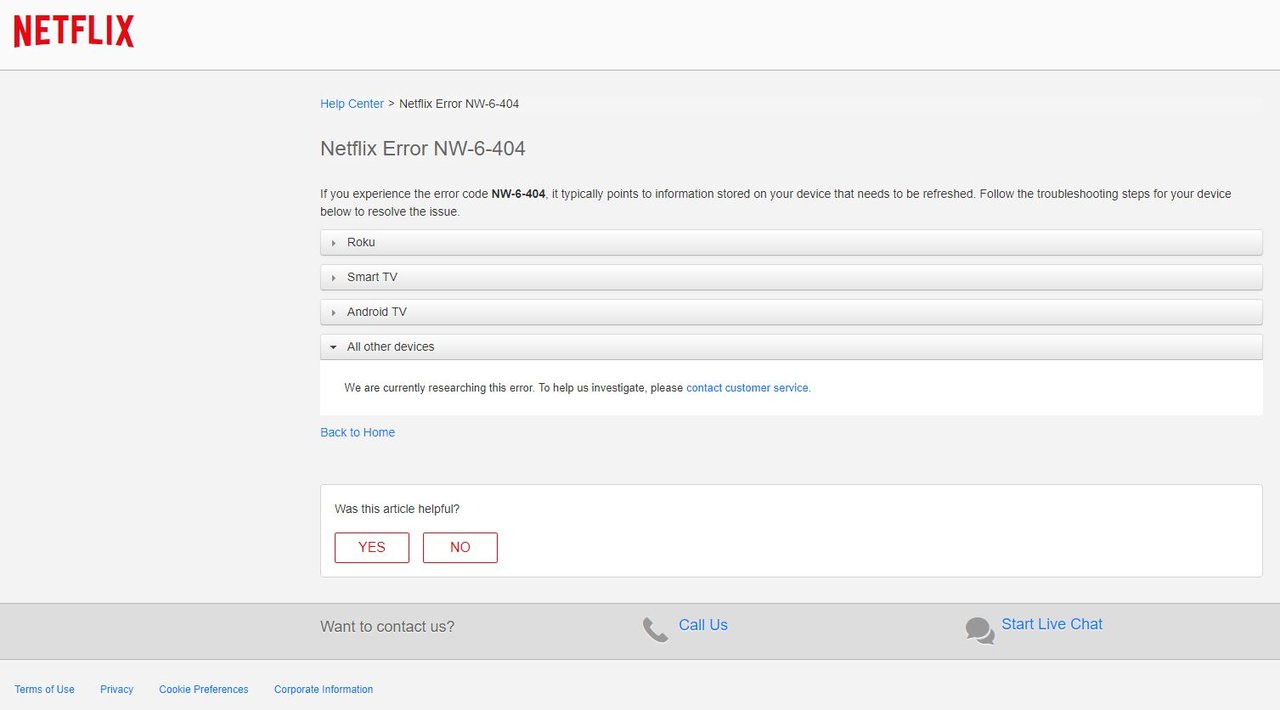
Task: Click the breadcrumb text Netflix Error NW-6-404
Action: click(x=459, y=104)
